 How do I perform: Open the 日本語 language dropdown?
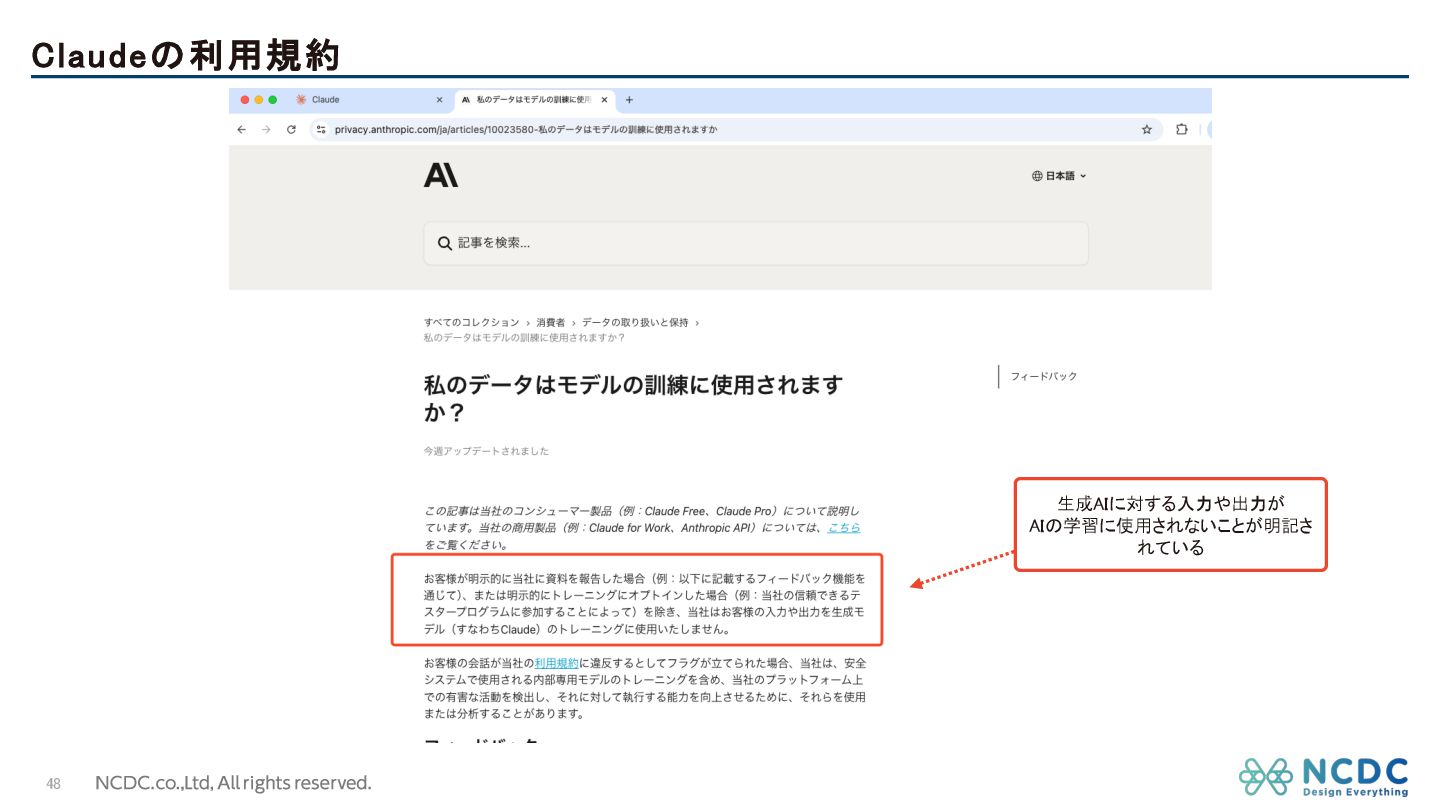1059,176
